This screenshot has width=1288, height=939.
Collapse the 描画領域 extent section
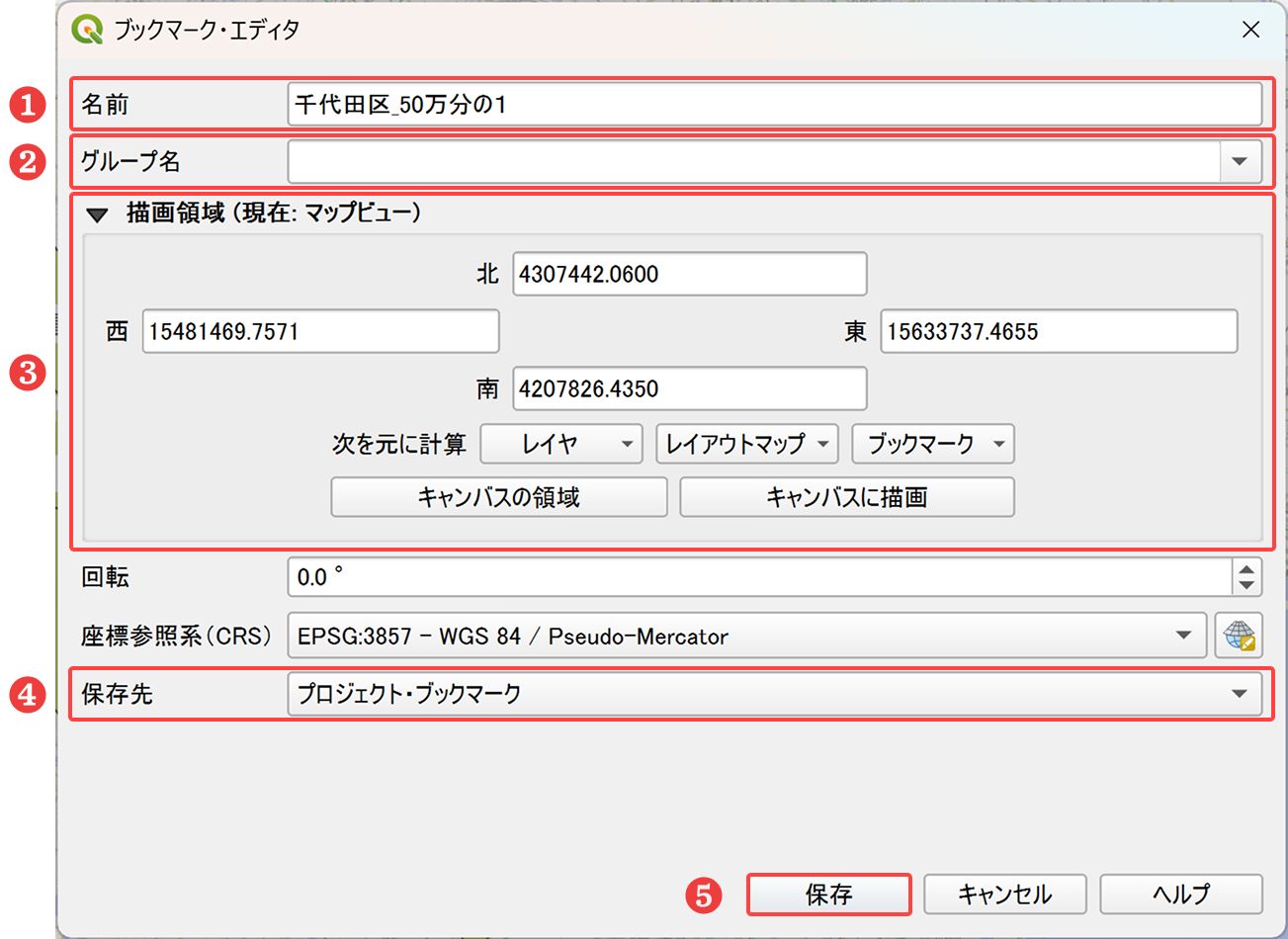[97, 213]
